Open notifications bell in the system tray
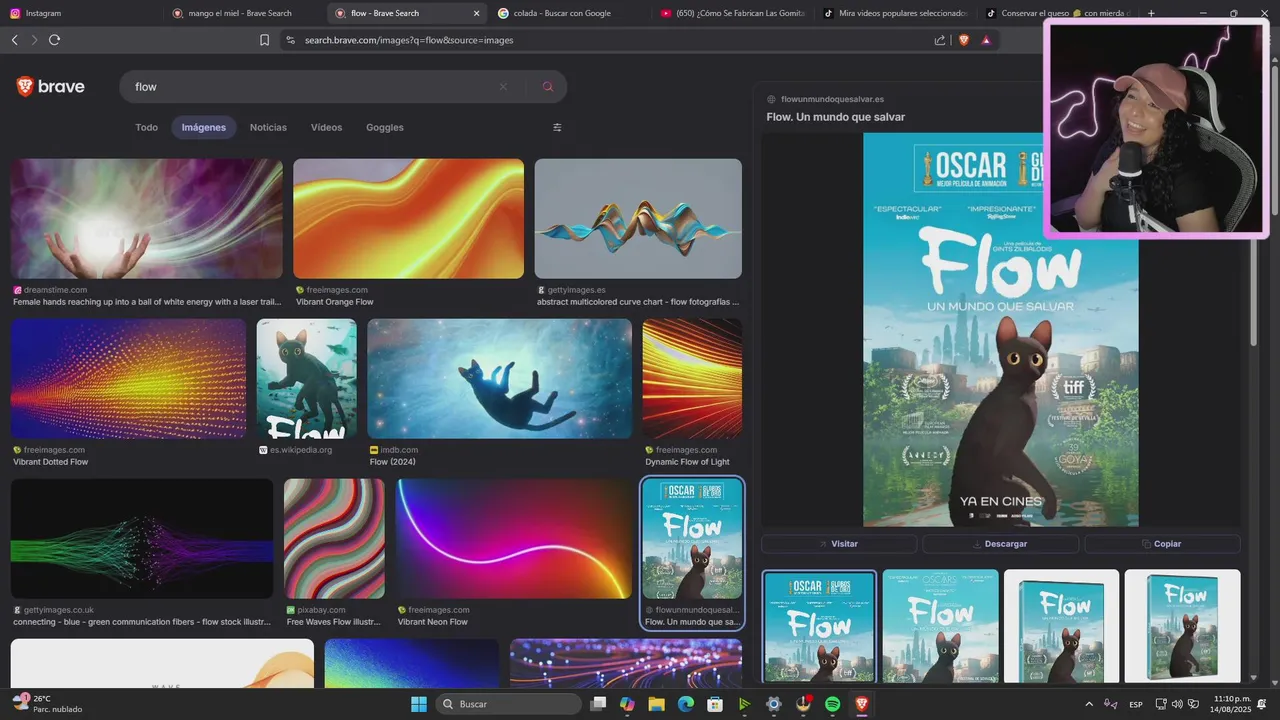The width and height of the screenshot is (1280, 720). click(x=1262, y=704)
